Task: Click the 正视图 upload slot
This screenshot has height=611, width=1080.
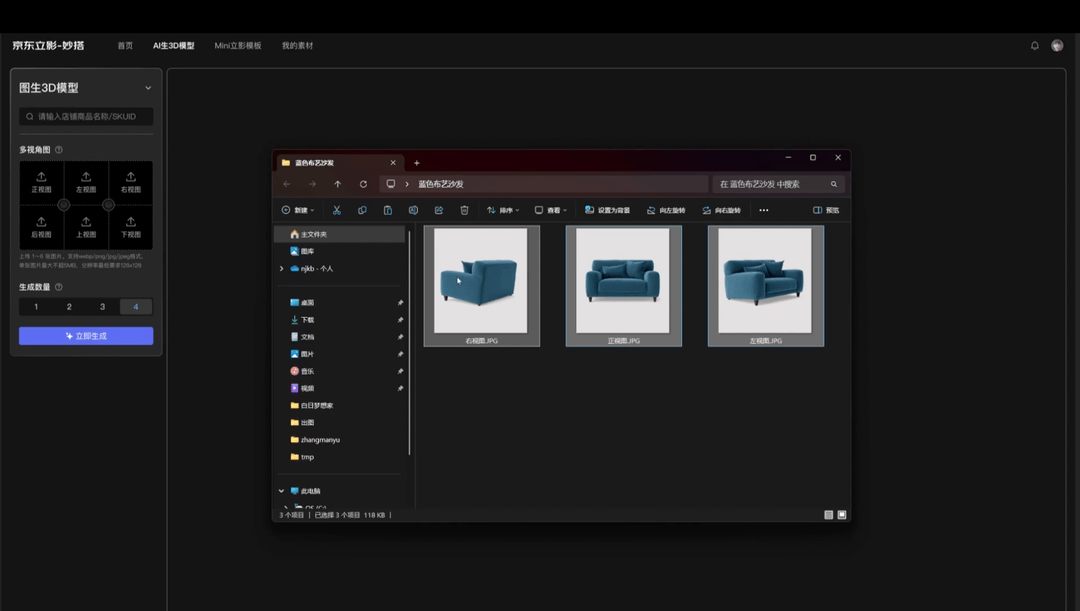Action: tap(41, 182)
